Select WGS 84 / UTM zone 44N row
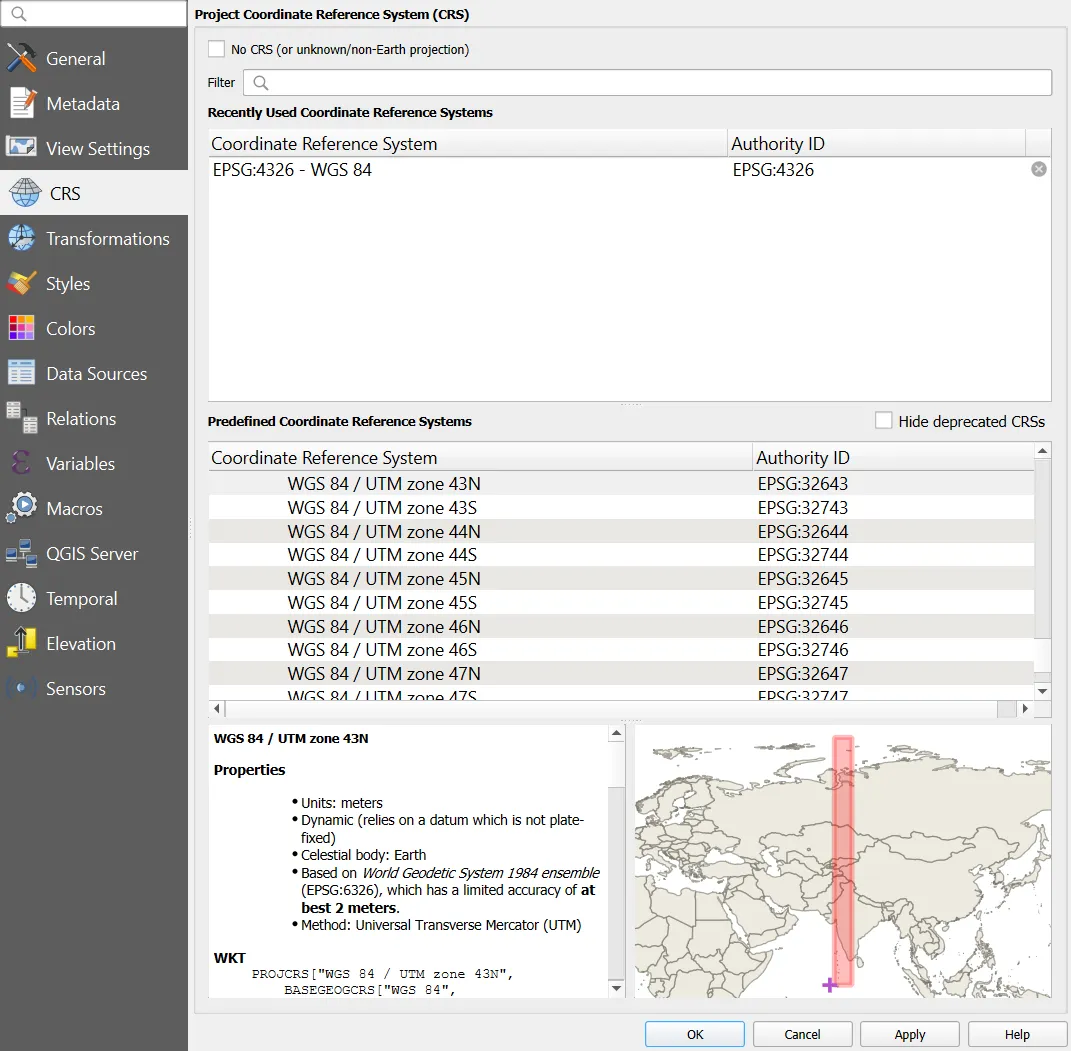This screenshot has height=1051, width=1071. [621, 531]
